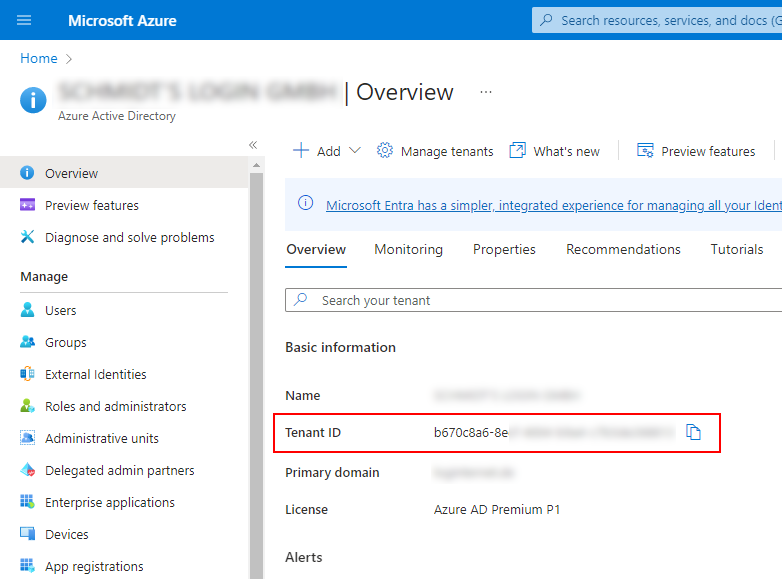Screen dimensions: 782x579
Task: Switch to the Monitoring tab
Action: (x=408, y=249)
